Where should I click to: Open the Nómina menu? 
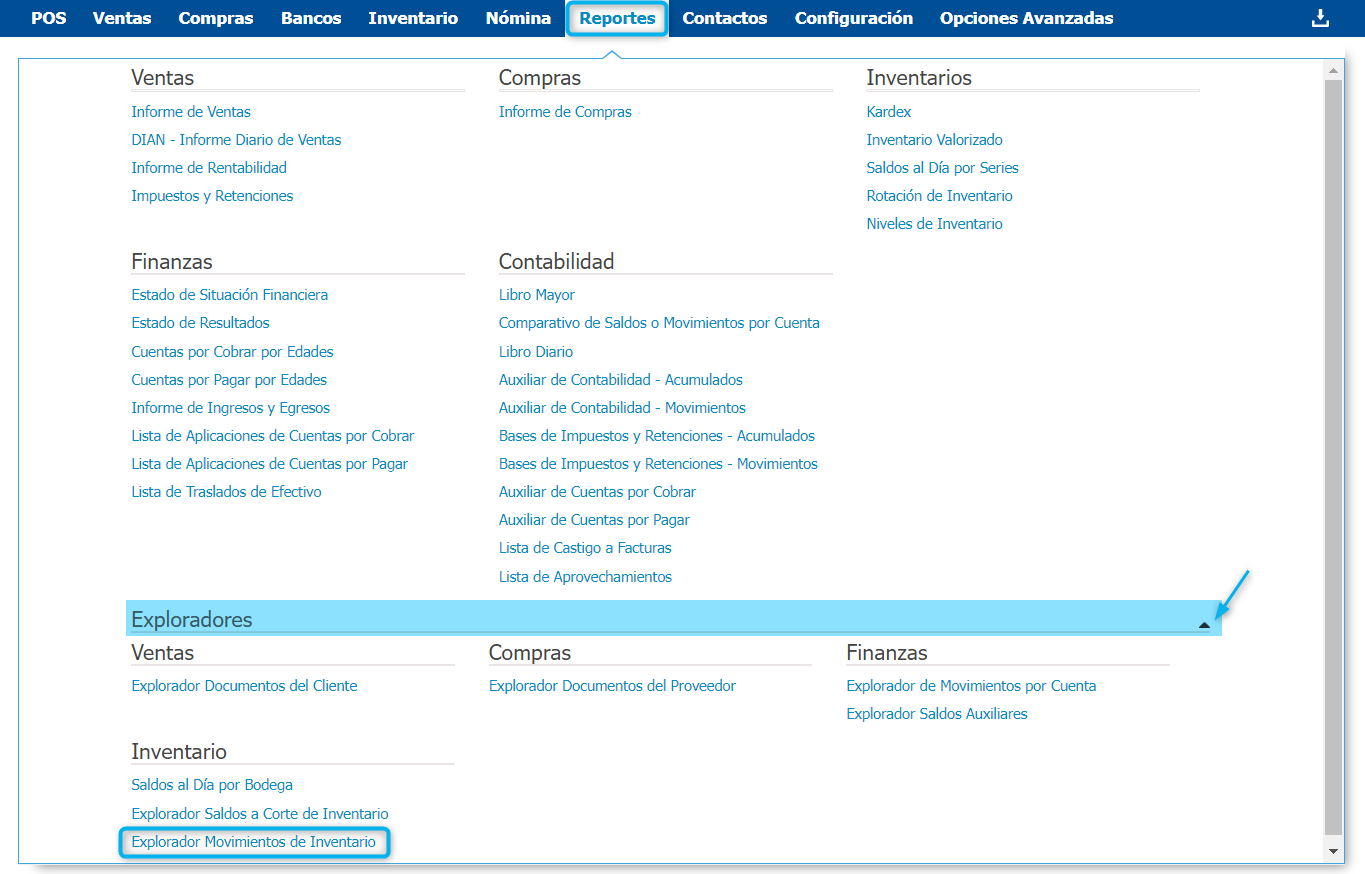(x=518, y=18)
